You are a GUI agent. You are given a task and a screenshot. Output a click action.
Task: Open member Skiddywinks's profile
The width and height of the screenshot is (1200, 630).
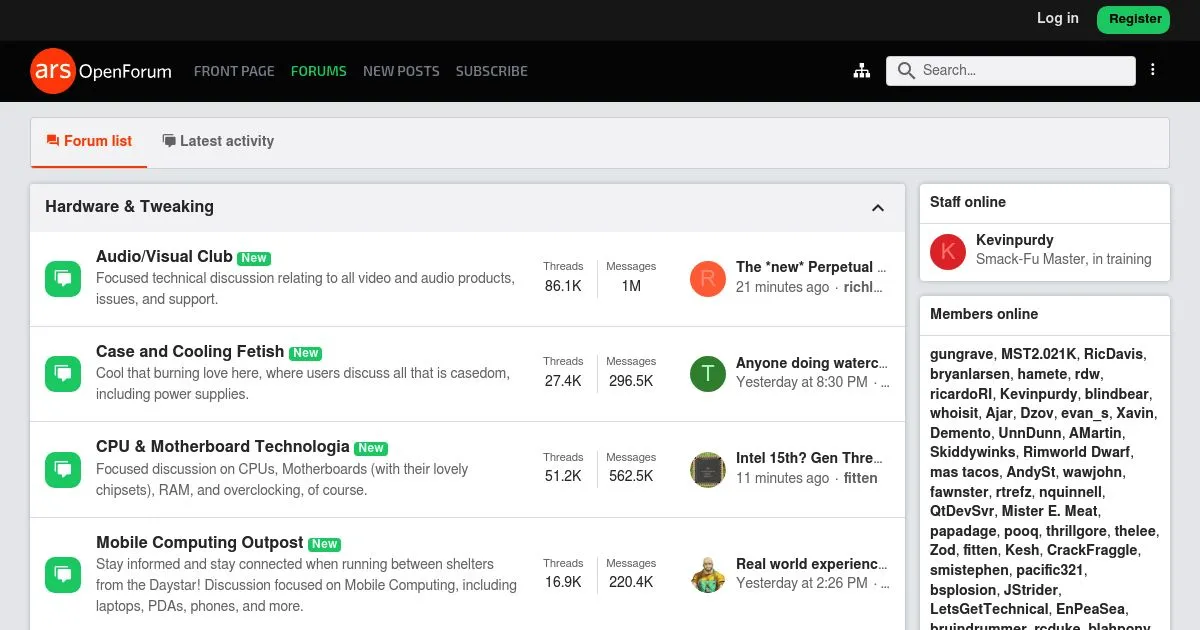(x=973, y=452)
